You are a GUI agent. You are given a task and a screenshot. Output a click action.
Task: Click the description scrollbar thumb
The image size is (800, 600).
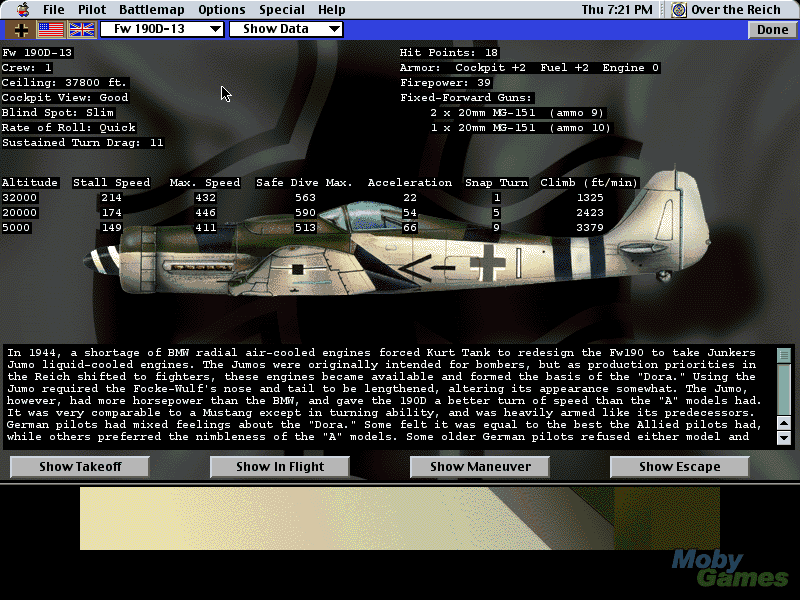point(784,355)
